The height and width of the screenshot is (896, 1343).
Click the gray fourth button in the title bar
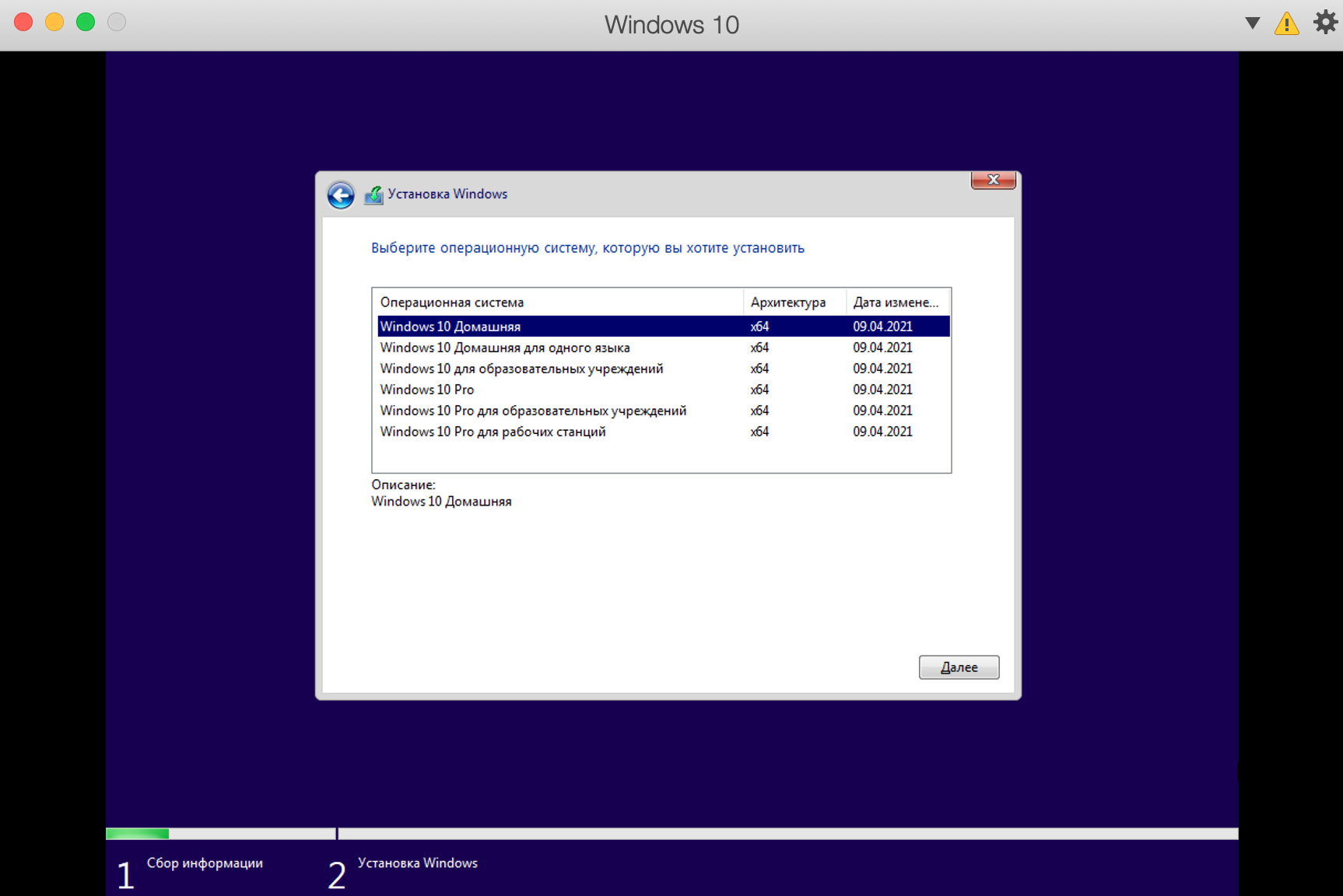(117, 22)
